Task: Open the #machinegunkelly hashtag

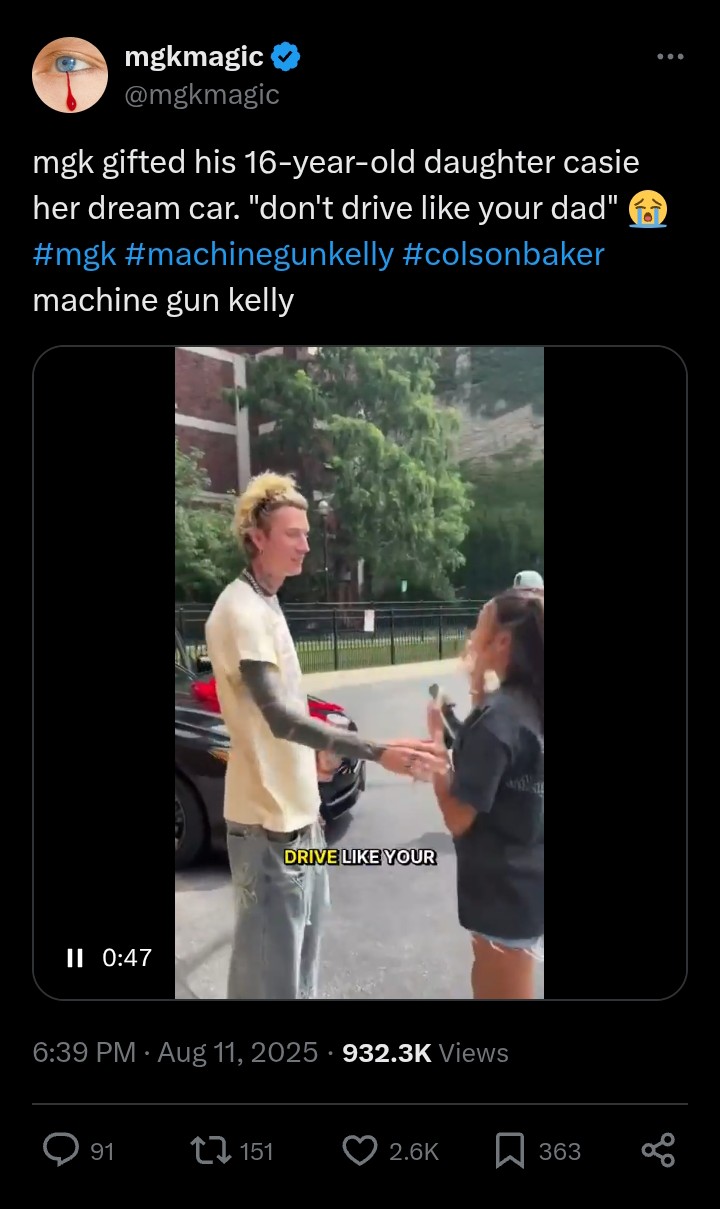Action: point(260,254)
